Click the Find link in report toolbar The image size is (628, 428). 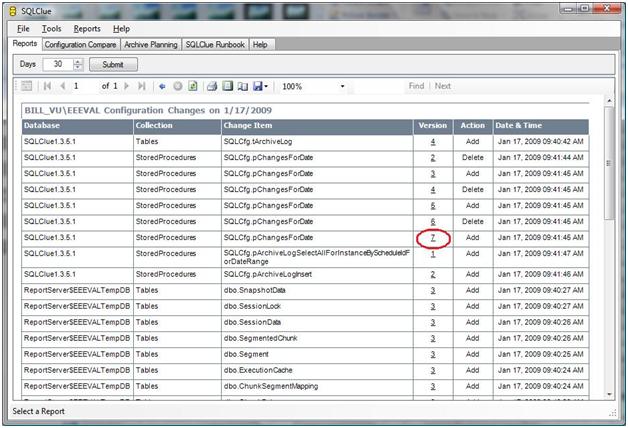[x=416, y=86]
